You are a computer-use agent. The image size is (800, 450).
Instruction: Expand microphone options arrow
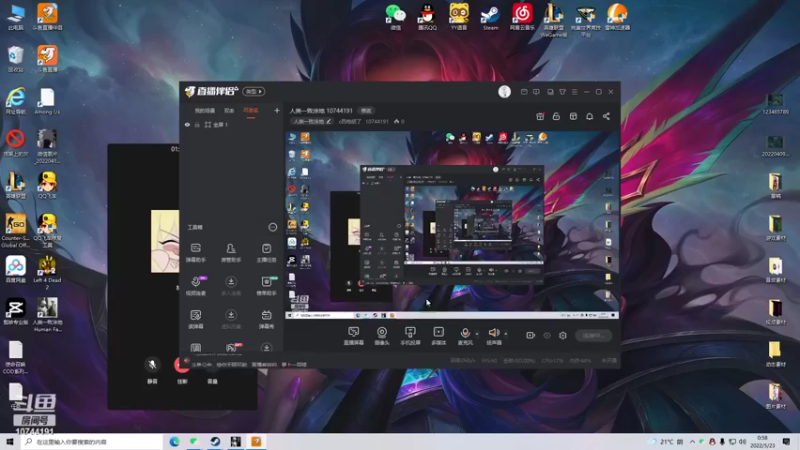tap(477, 334)
